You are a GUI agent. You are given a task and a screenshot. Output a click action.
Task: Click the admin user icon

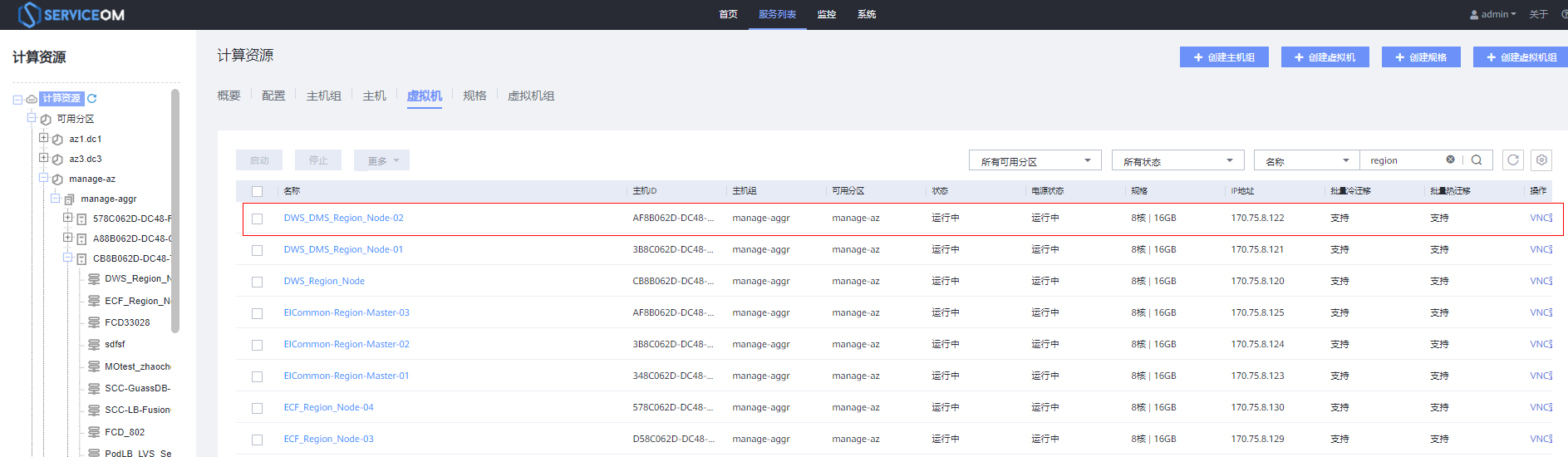point(1474,15)
